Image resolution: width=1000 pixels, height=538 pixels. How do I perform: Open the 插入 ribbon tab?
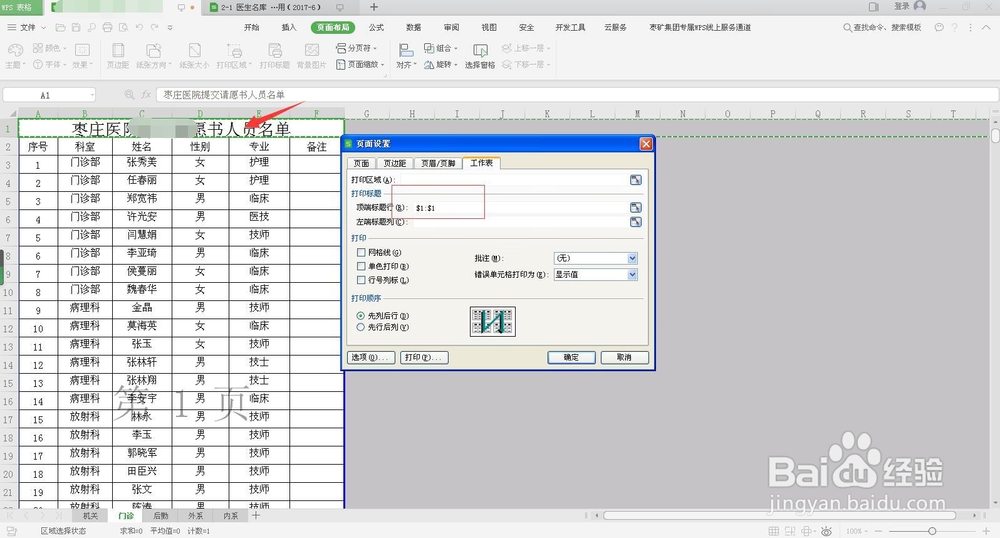[289, 27]
